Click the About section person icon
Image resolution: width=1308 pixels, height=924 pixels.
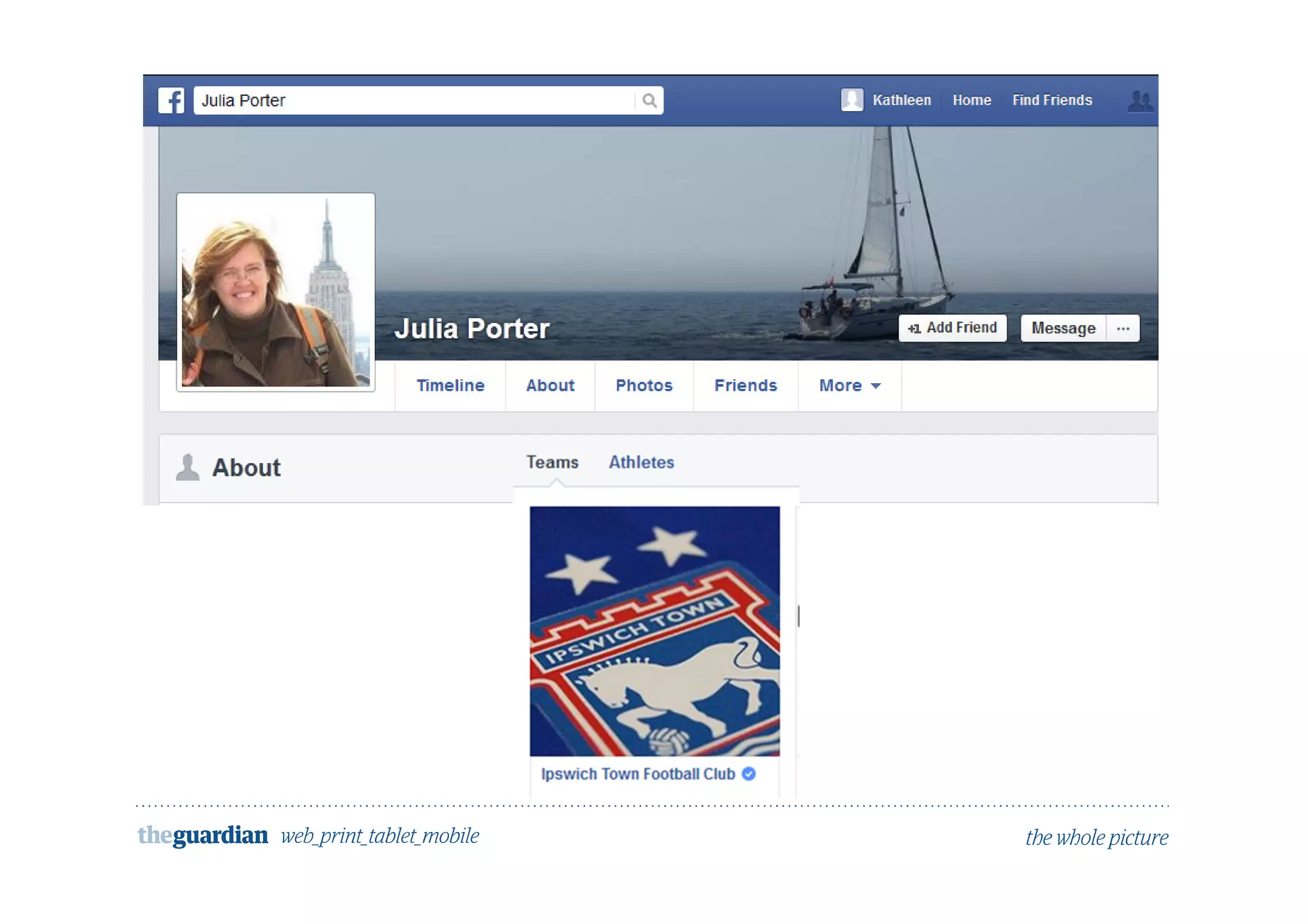(188, 467)
